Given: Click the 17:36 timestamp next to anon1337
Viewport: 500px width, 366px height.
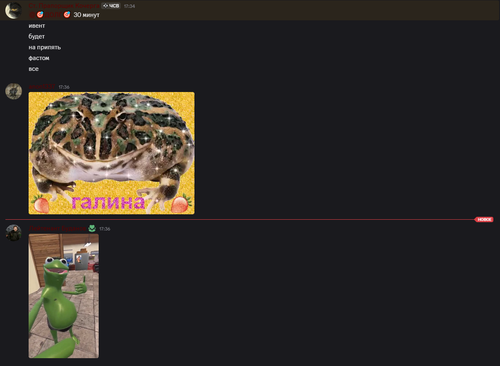Looking at the screenshot, I should point(64,87).
